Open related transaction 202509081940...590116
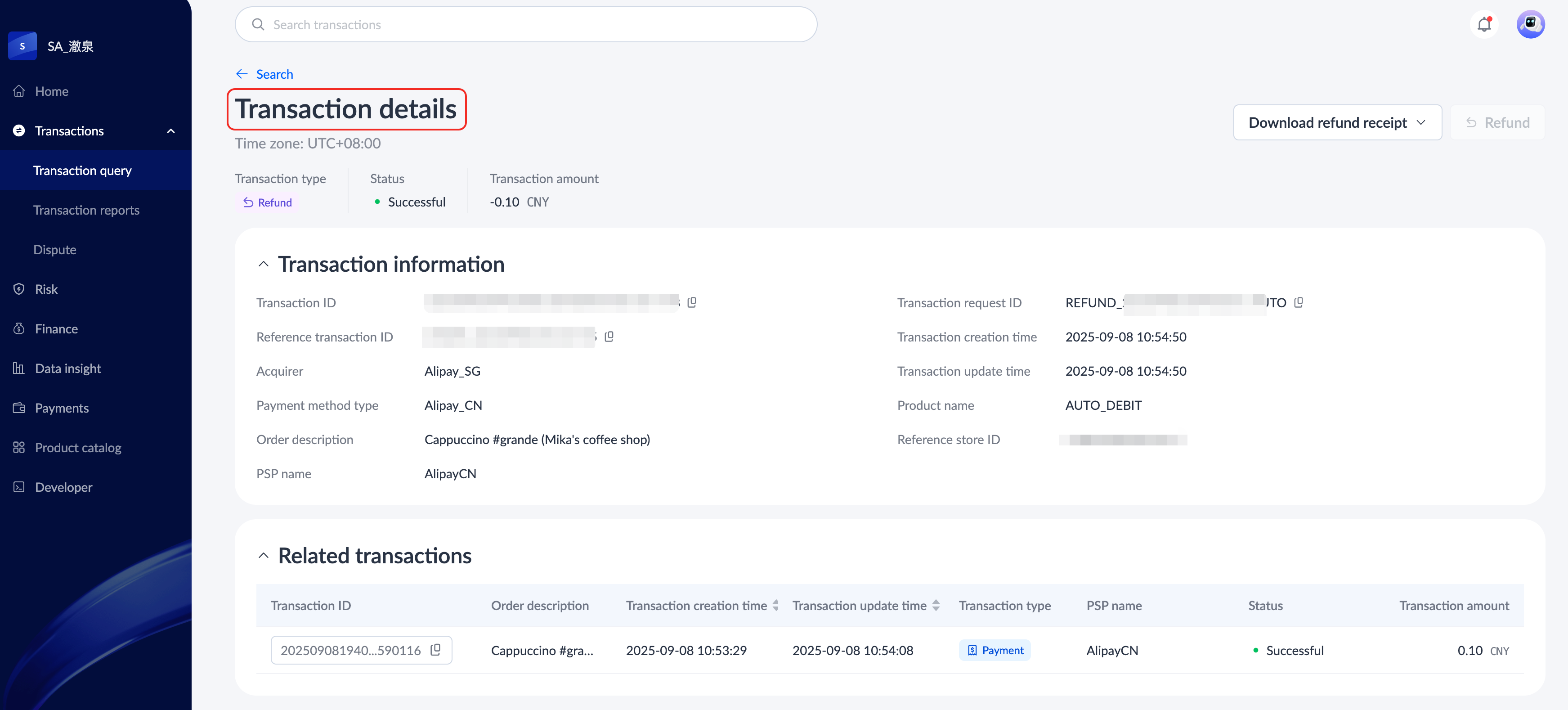This screenshot has height=710, width=1568. point(350,650)
